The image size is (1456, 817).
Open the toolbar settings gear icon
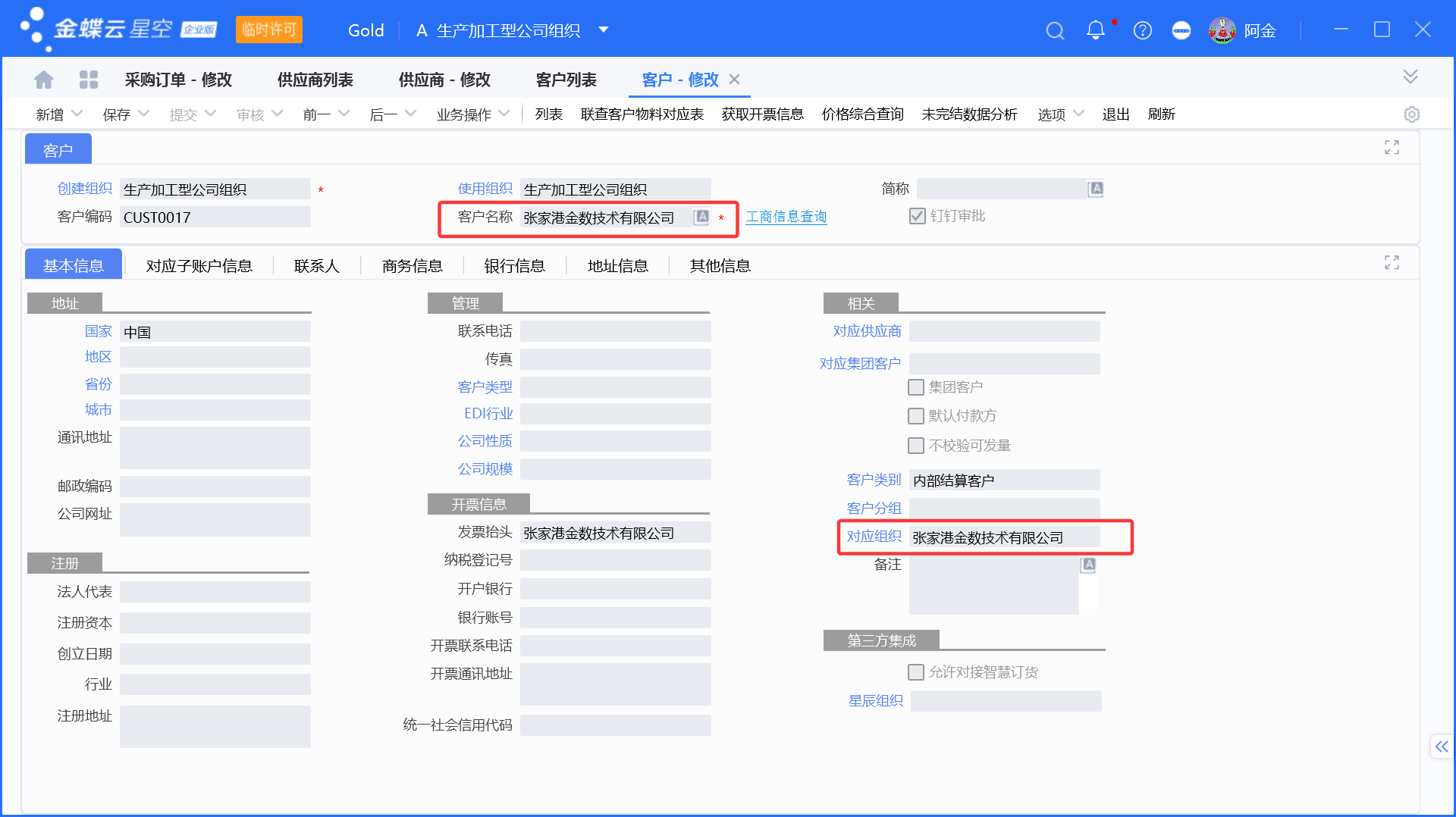click(1411, 114)
